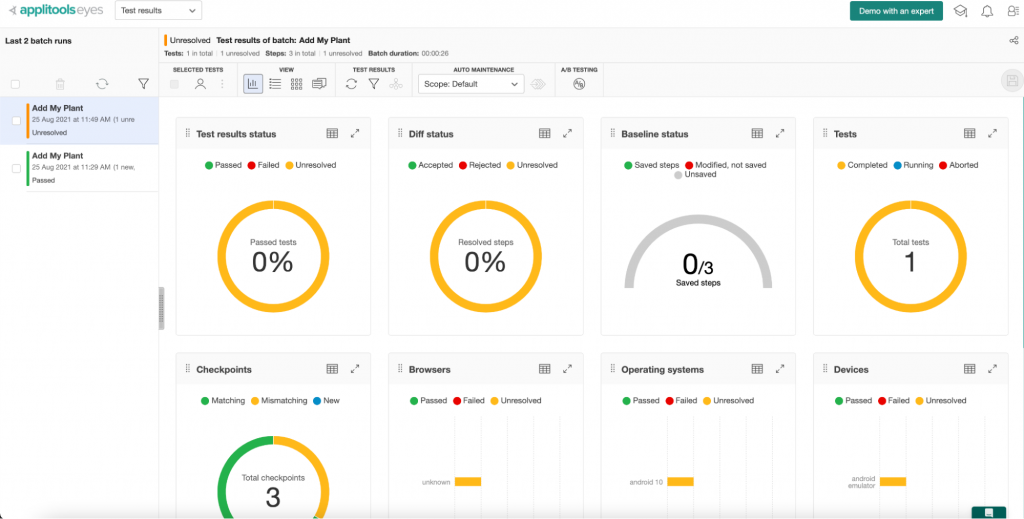1024x519 pixels.
Task: Expand the Diff status widget to fullscreen
Action: tap(567, 133)
